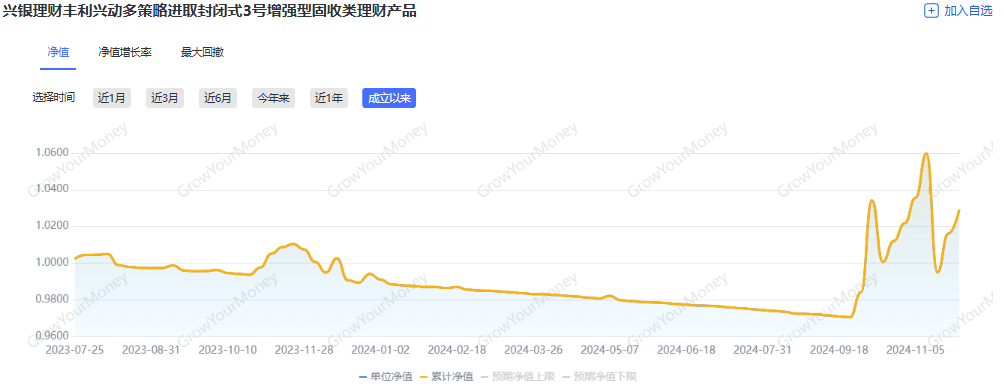Viewport: 1004px width, 386px height.
Task: Open the 净值增长率 tab
Action: [125, 52]
